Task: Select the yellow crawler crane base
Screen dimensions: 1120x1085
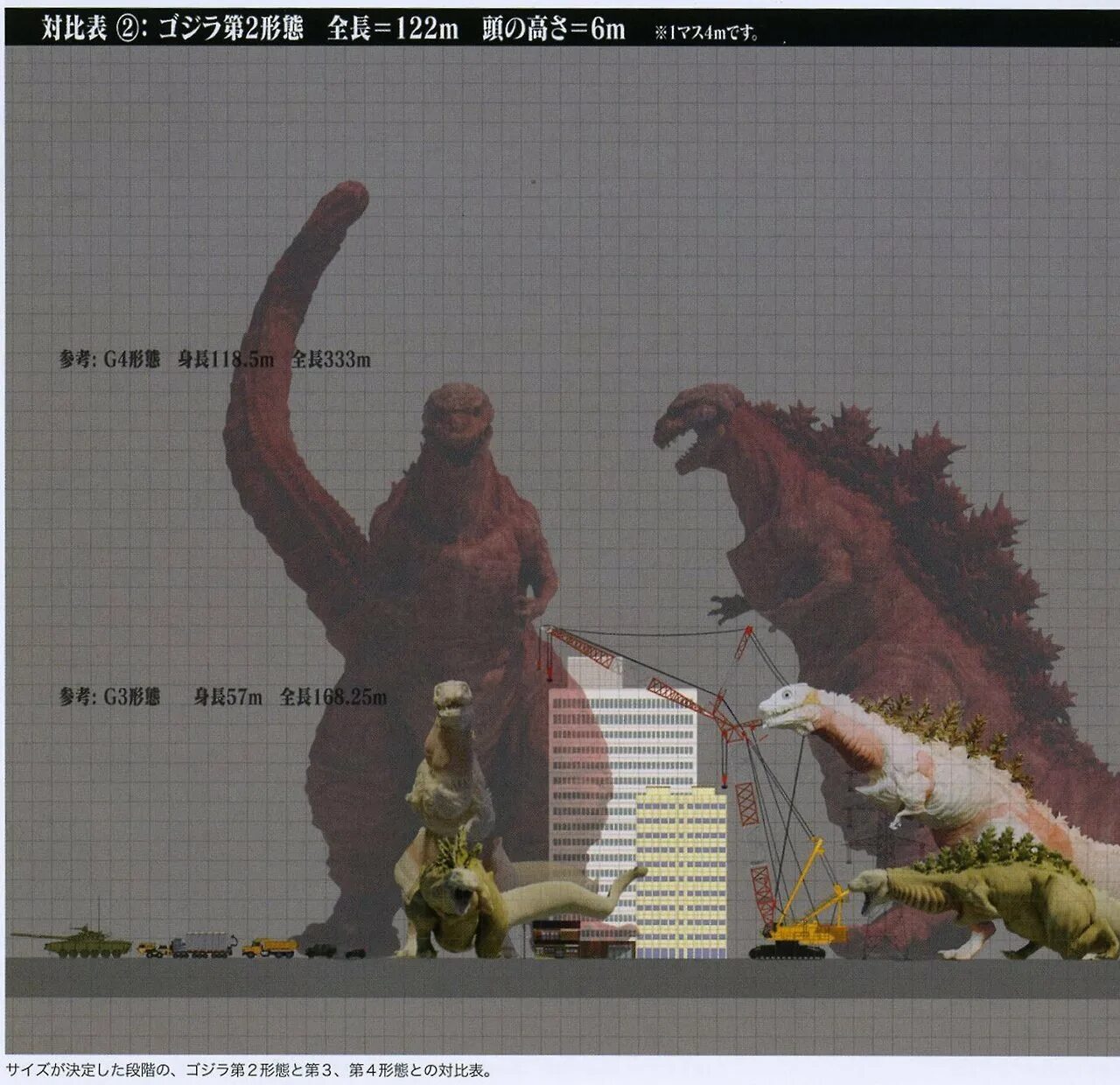Action: click(798, 941)
